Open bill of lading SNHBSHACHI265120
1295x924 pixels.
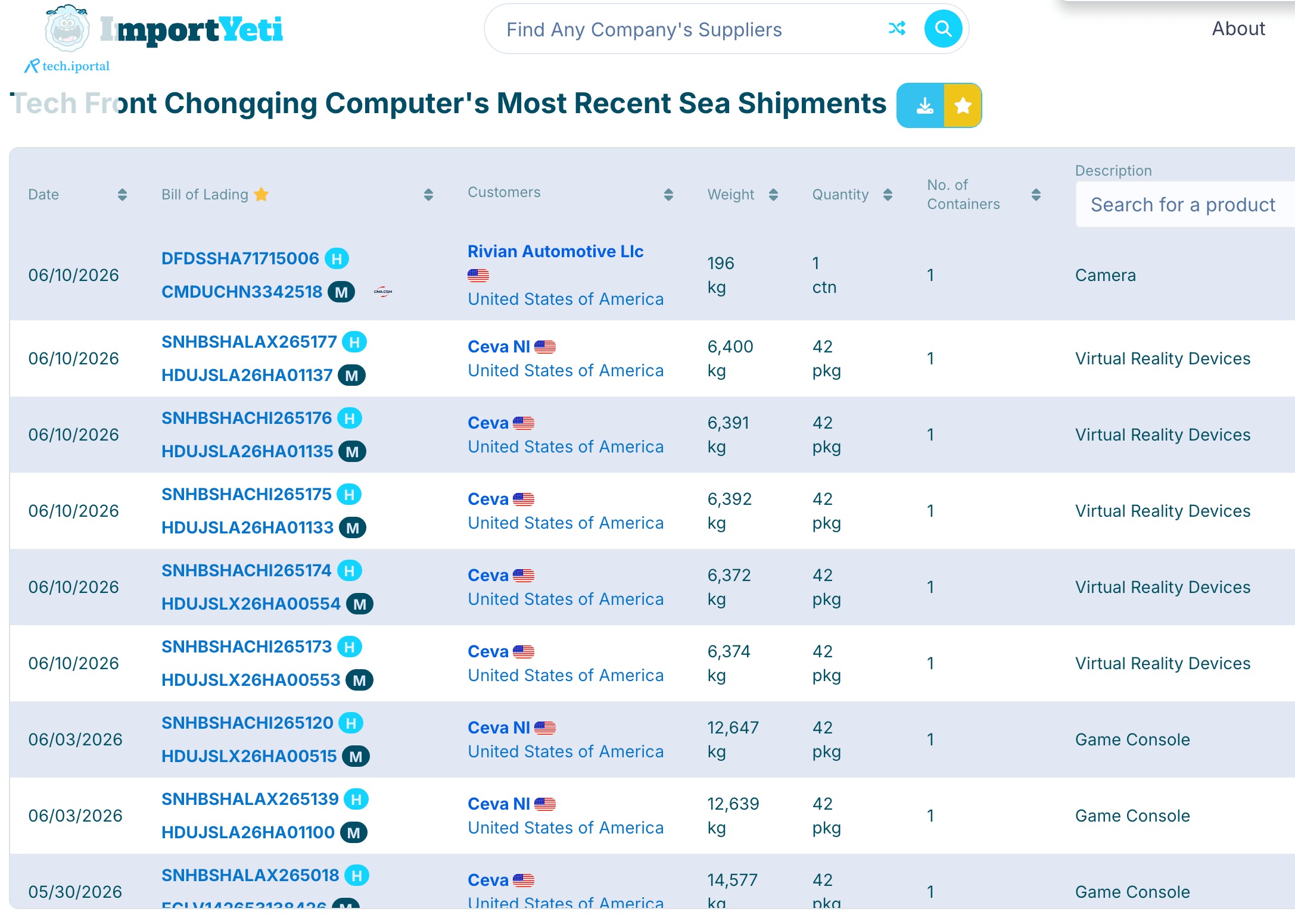247,723
